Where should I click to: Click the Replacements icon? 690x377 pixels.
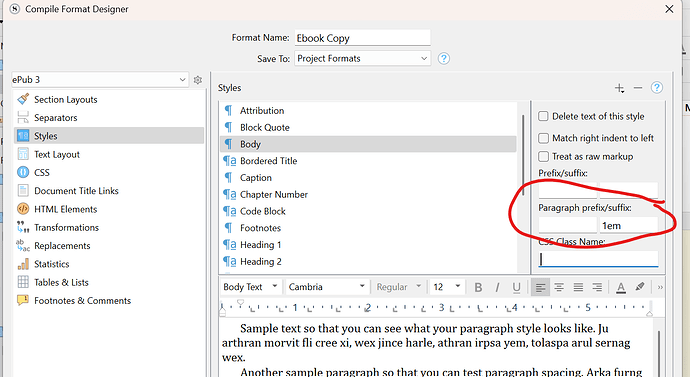pos(23,245)
